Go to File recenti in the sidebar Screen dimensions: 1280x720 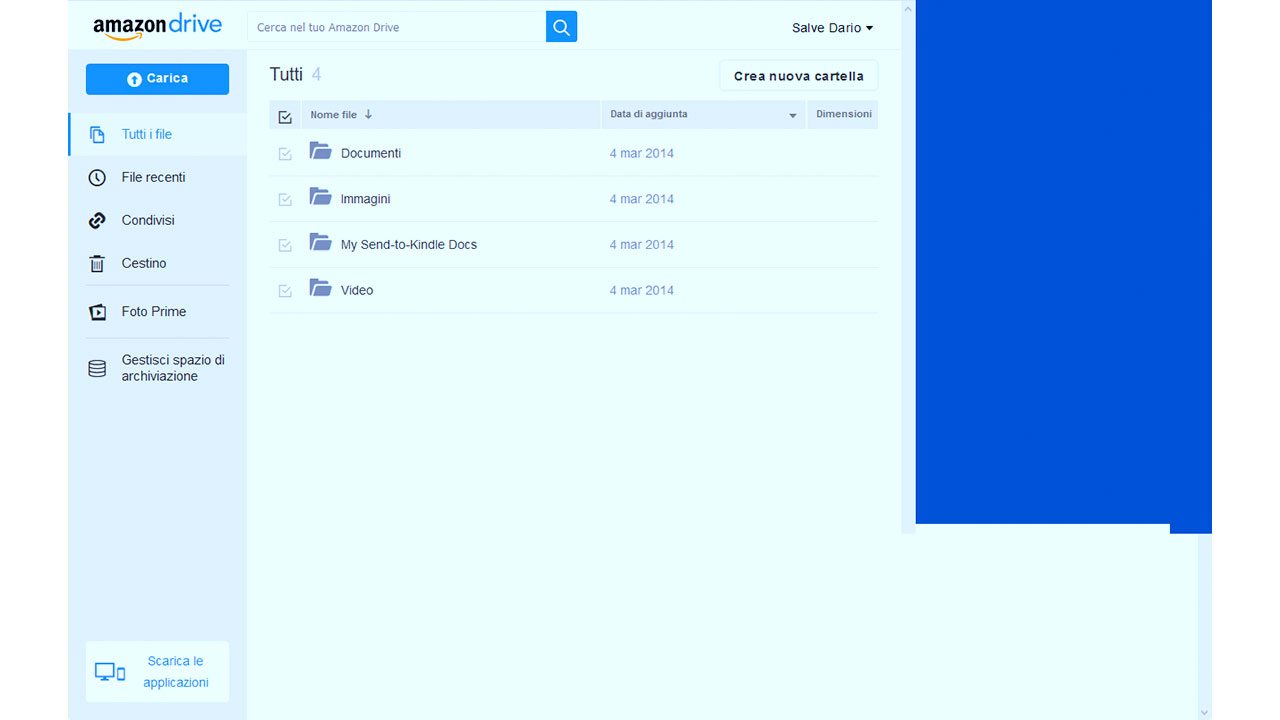(x=153, y=177)
